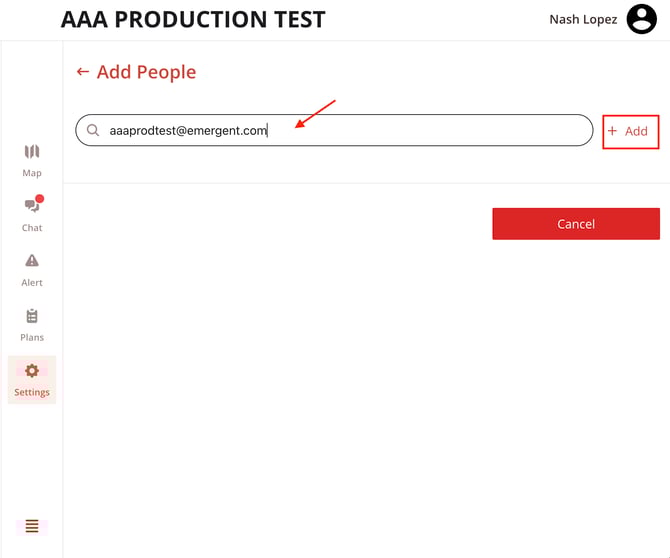Click the red chat notification badge
This screenshot has height=558, width=670.
tap(40, 199)
